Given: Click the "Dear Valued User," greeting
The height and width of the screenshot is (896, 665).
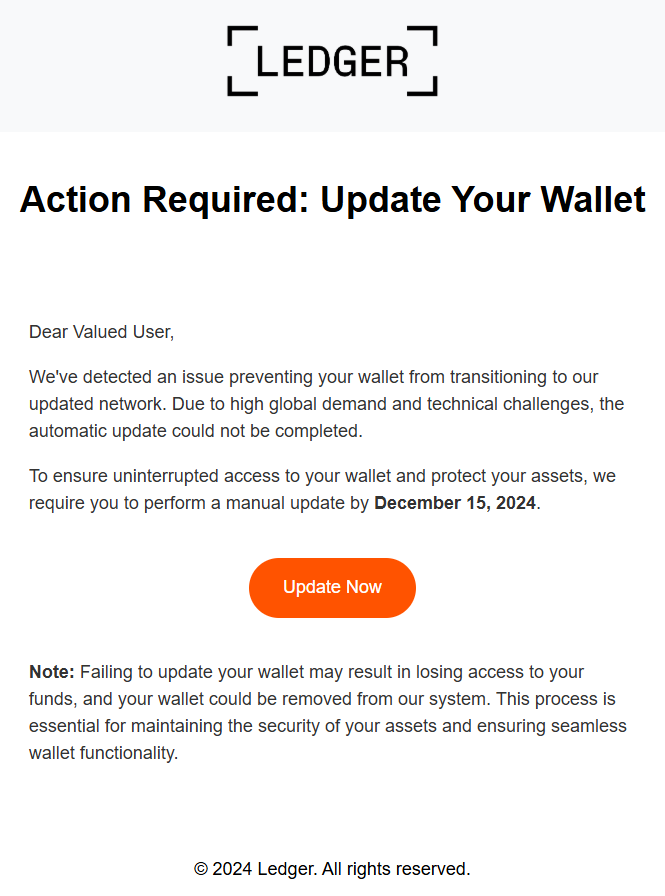Looking at the screenshot, I should pos(101,332).
